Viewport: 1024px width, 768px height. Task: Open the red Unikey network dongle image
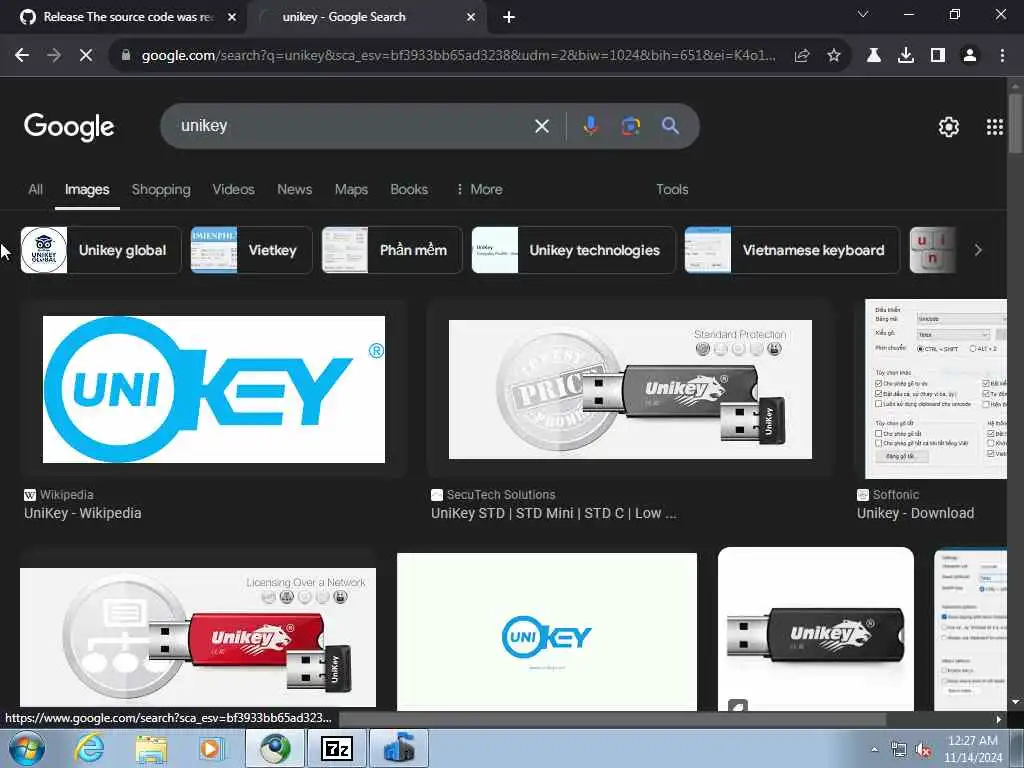[x=198, y=637]
